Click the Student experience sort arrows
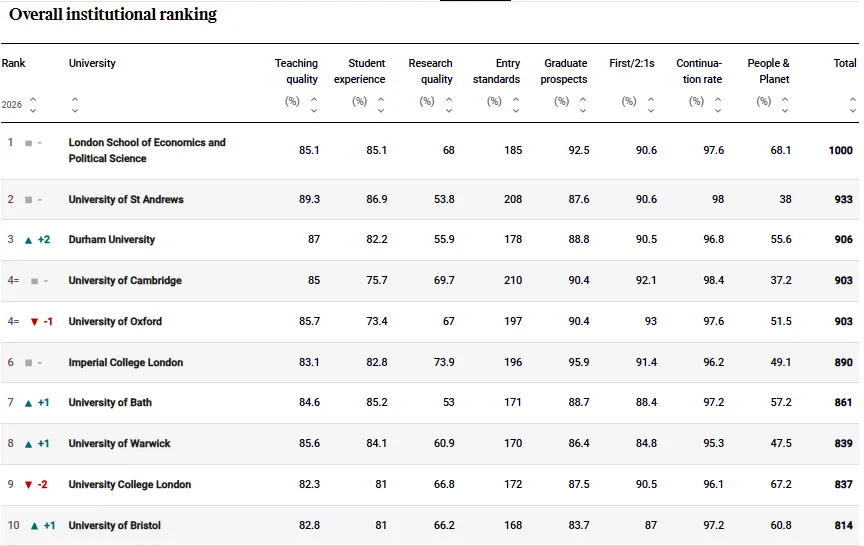This screenshot has height=546, width=864. 381,104
